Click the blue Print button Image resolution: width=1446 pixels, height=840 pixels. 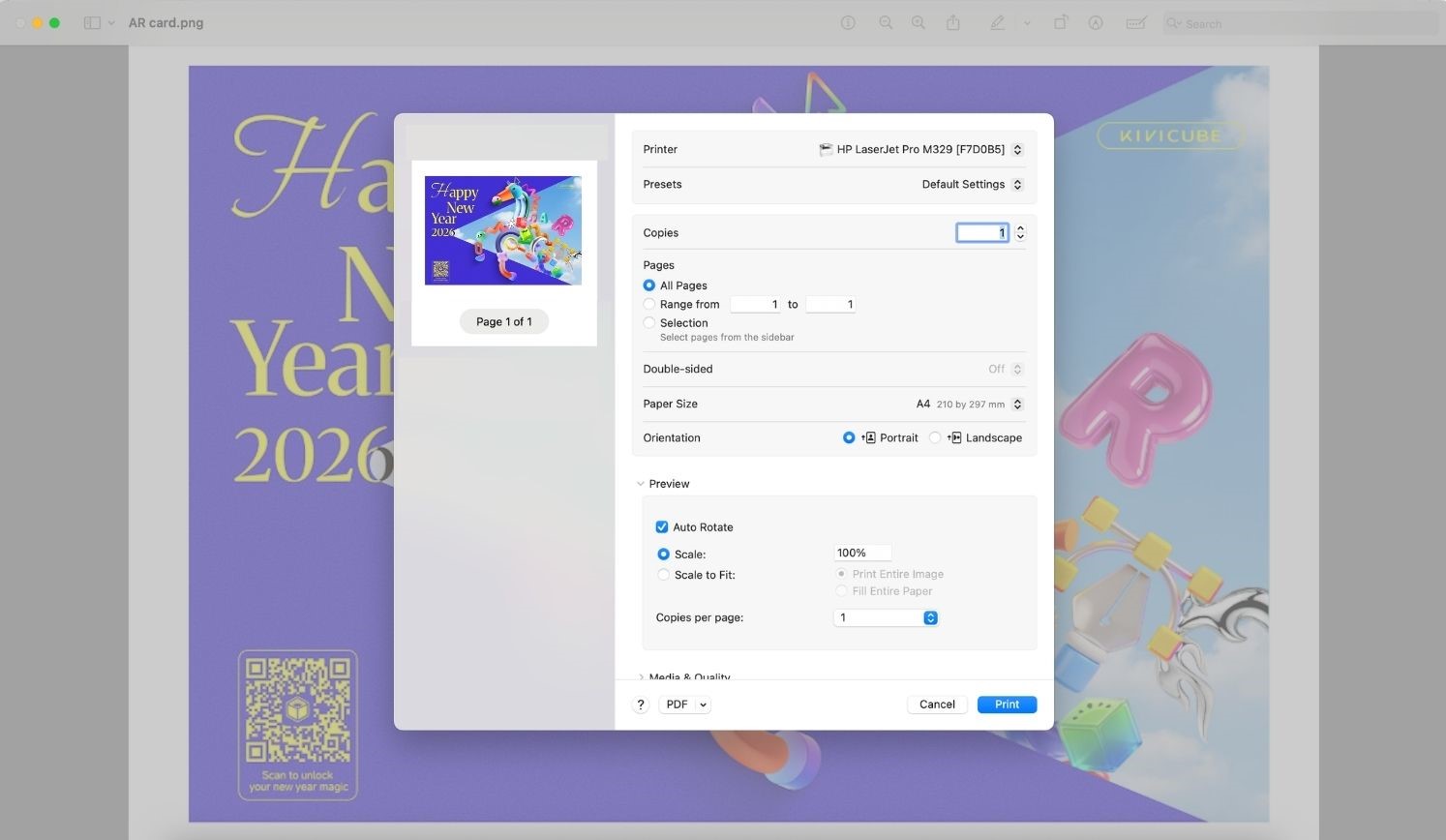click(x=1007, y=705)
